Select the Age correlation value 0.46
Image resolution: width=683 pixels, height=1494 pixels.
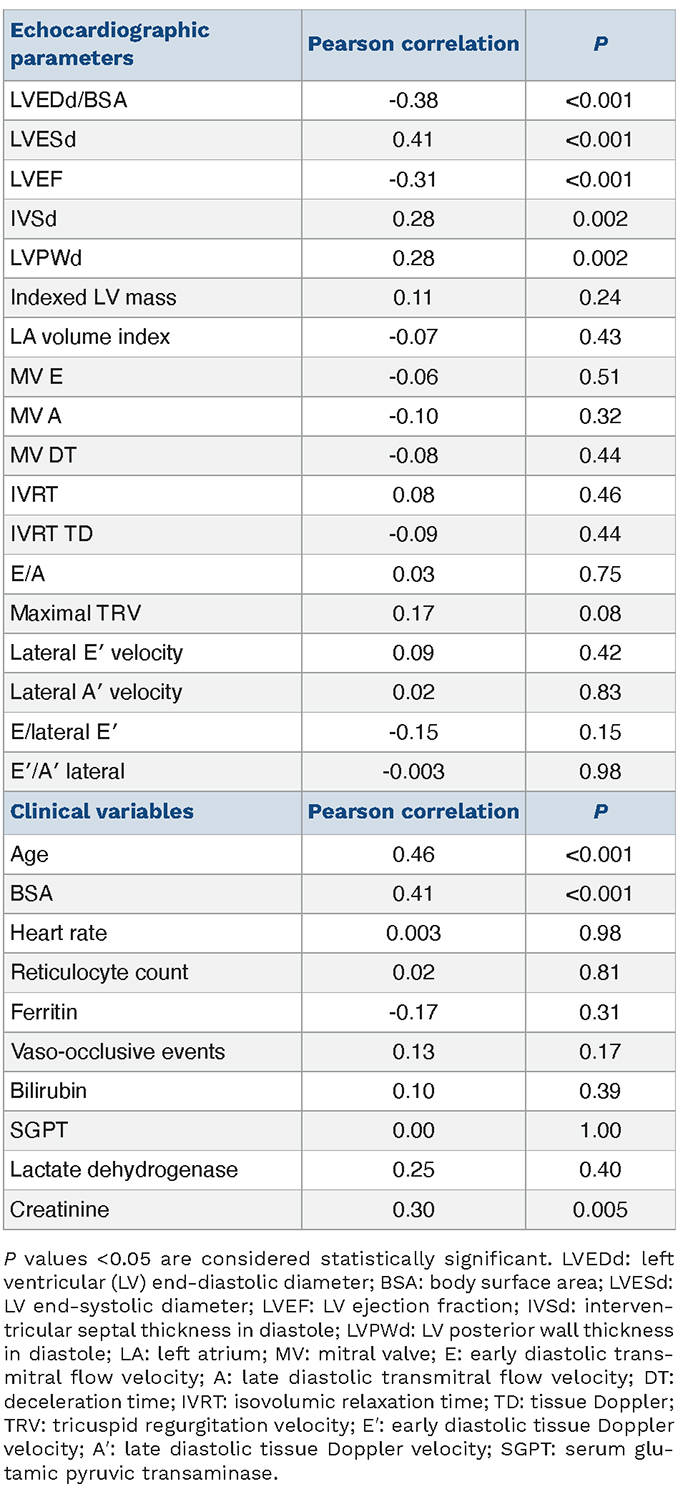(414, 855)
